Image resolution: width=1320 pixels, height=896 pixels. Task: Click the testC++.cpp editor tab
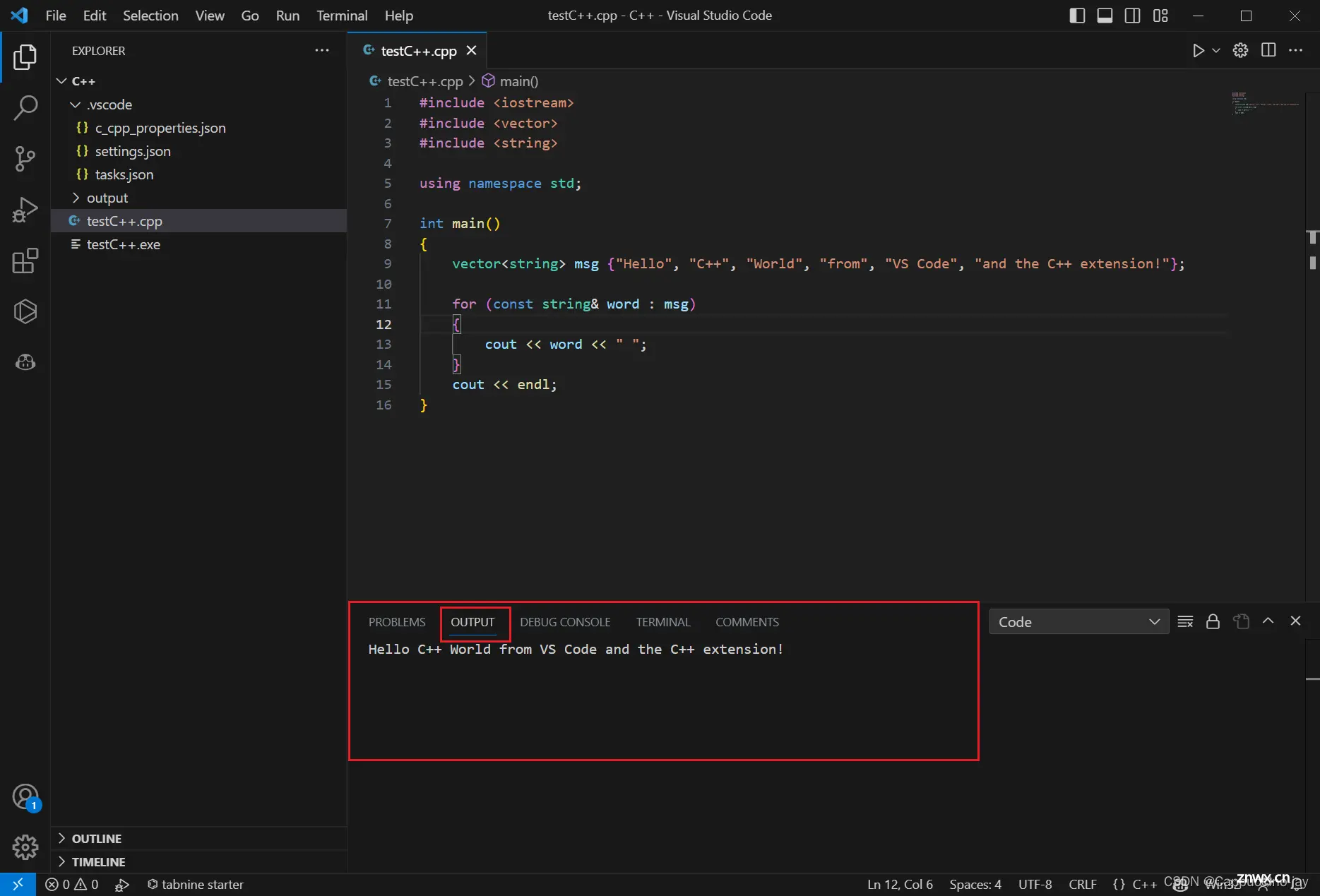[417, 50]
